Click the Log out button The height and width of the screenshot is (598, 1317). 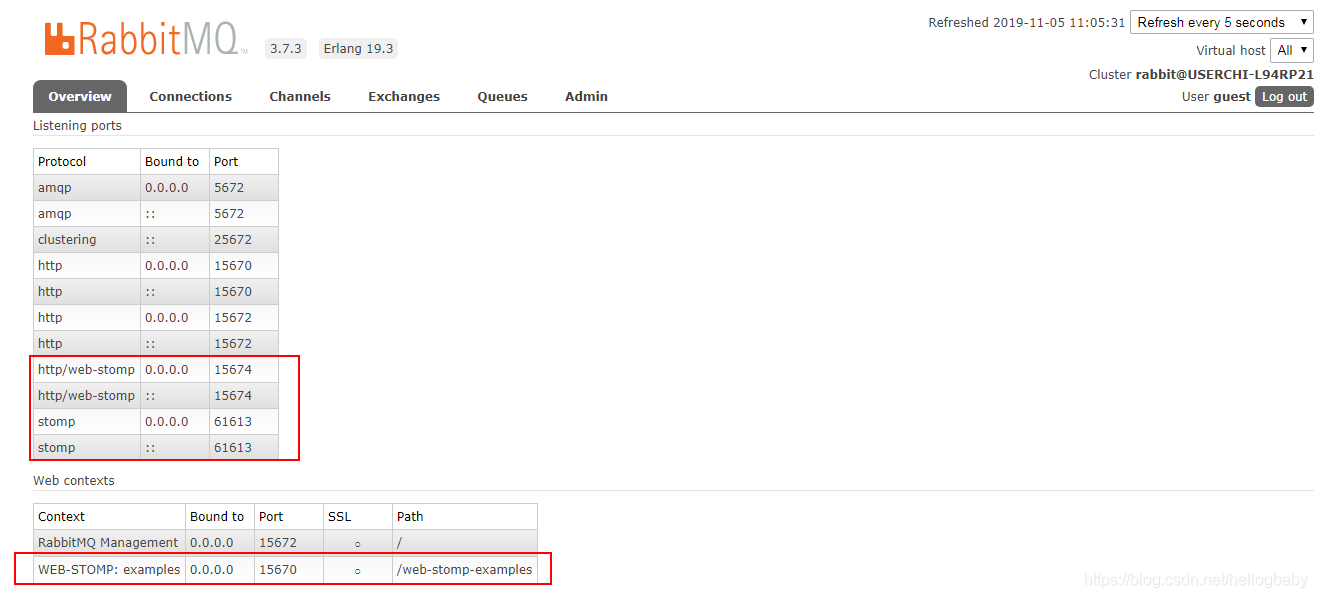(1284, 96)
